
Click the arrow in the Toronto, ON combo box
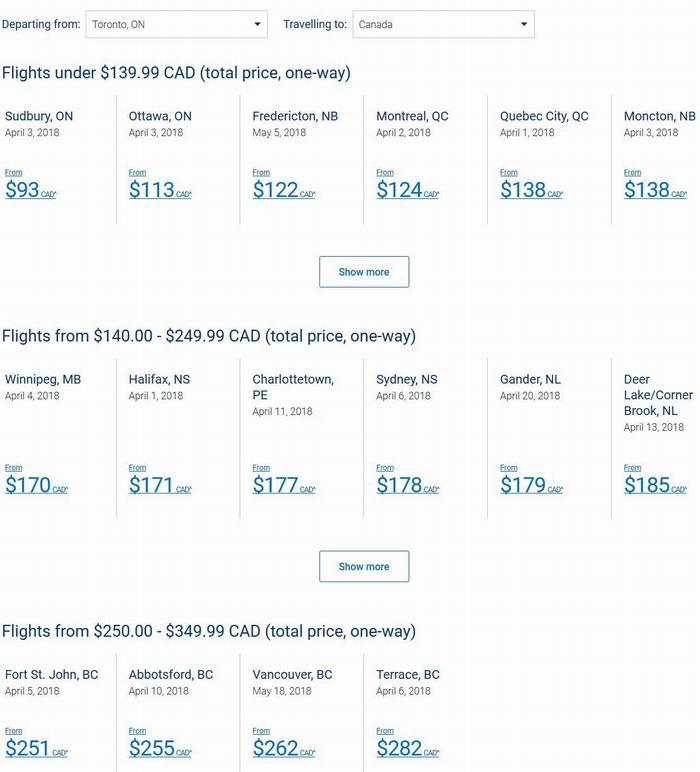click(257, 24)
